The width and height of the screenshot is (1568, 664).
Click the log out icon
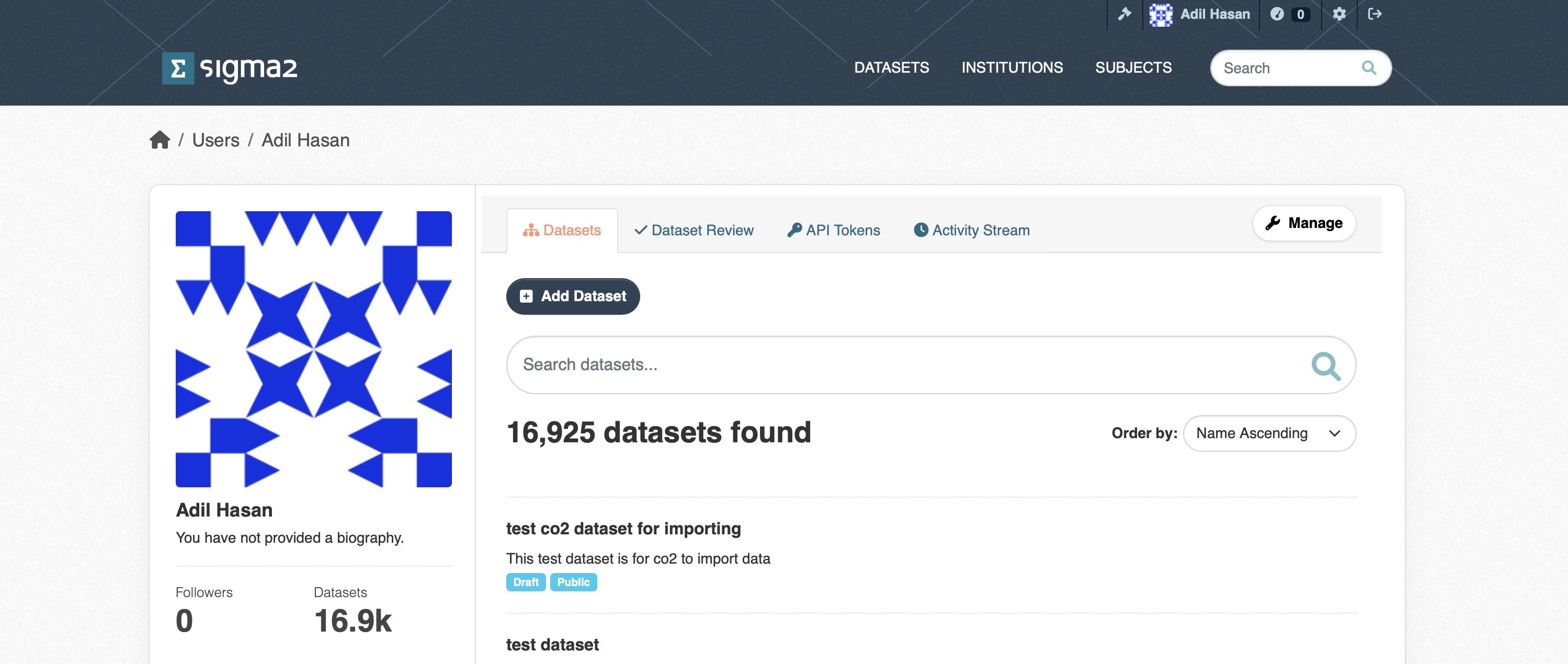coord(1374,14)
